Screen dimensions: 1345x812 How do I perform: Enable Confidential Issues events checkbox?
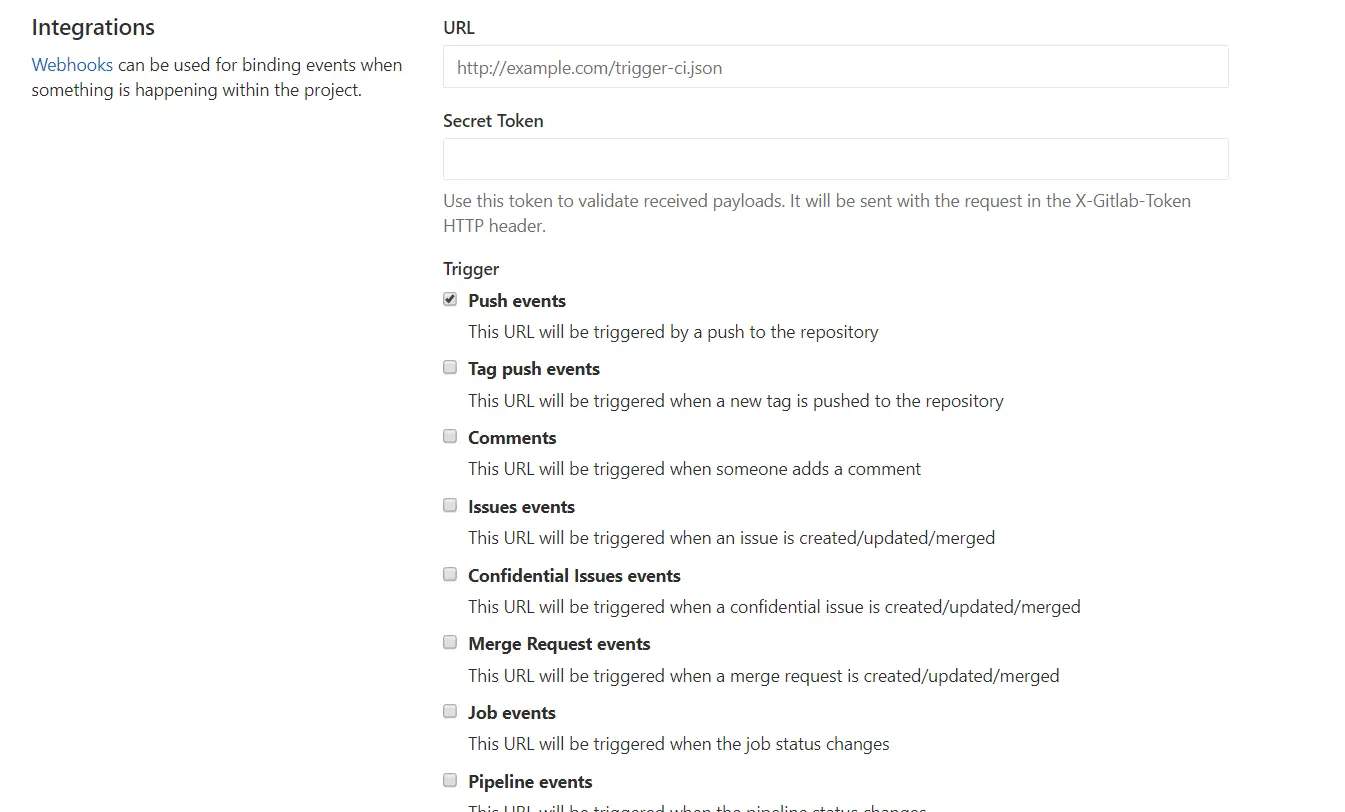tap(450, 575)
